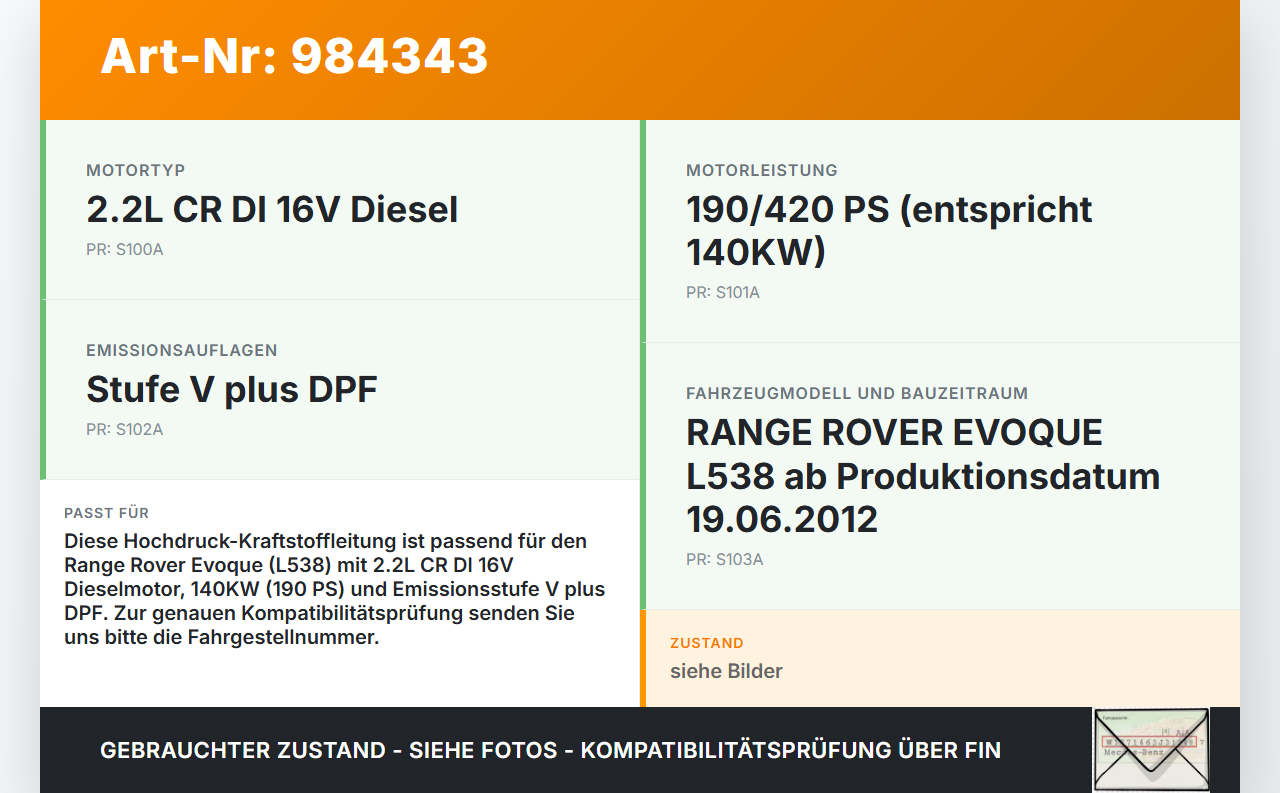The image size is (1280, 793).
Task: Click the 'MOTORTYP' label
Action: coord(136,170)
